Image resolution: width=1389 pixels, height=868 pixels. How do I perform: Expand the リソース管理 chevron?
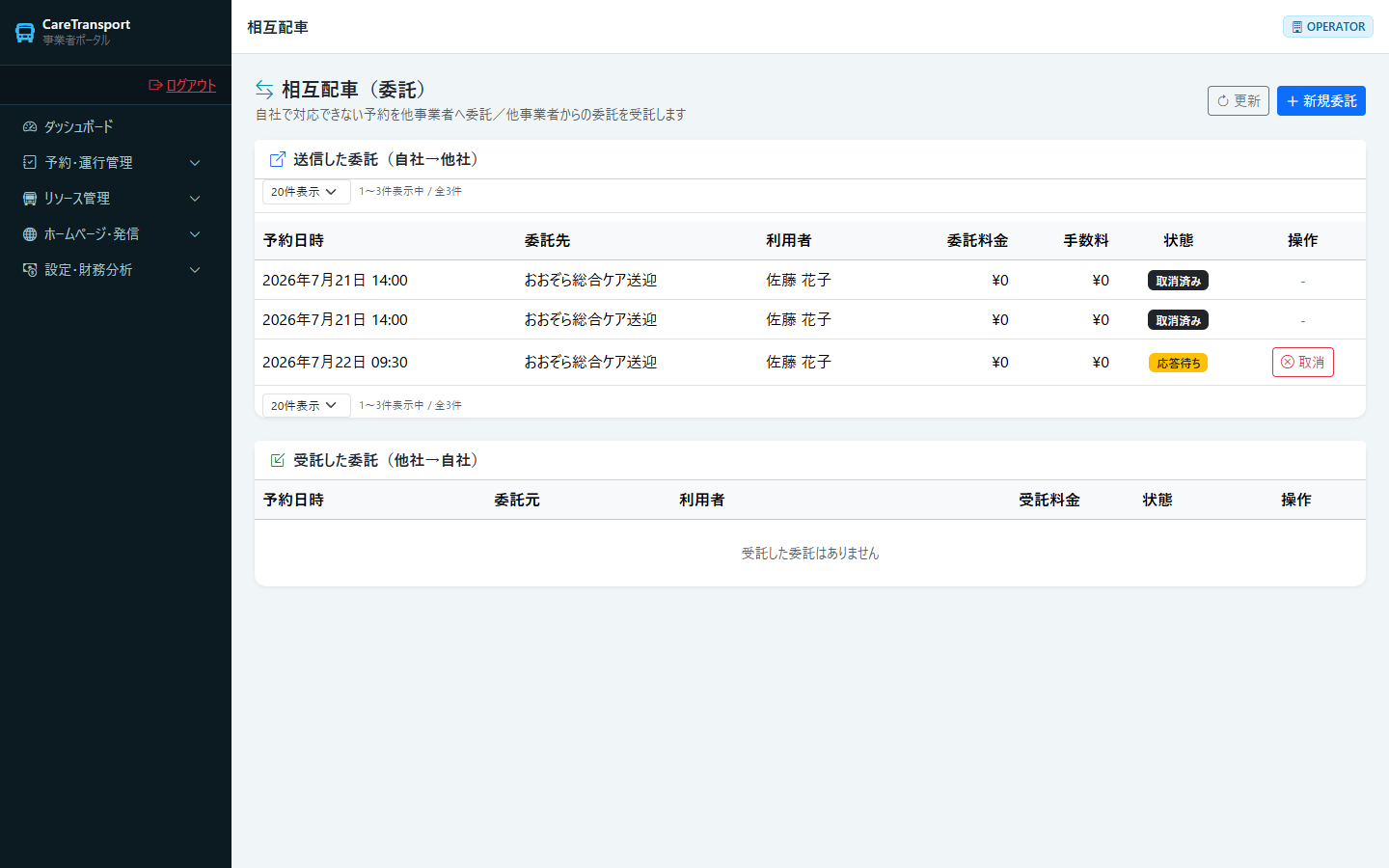pyautogui.click(x=195, y=199)
